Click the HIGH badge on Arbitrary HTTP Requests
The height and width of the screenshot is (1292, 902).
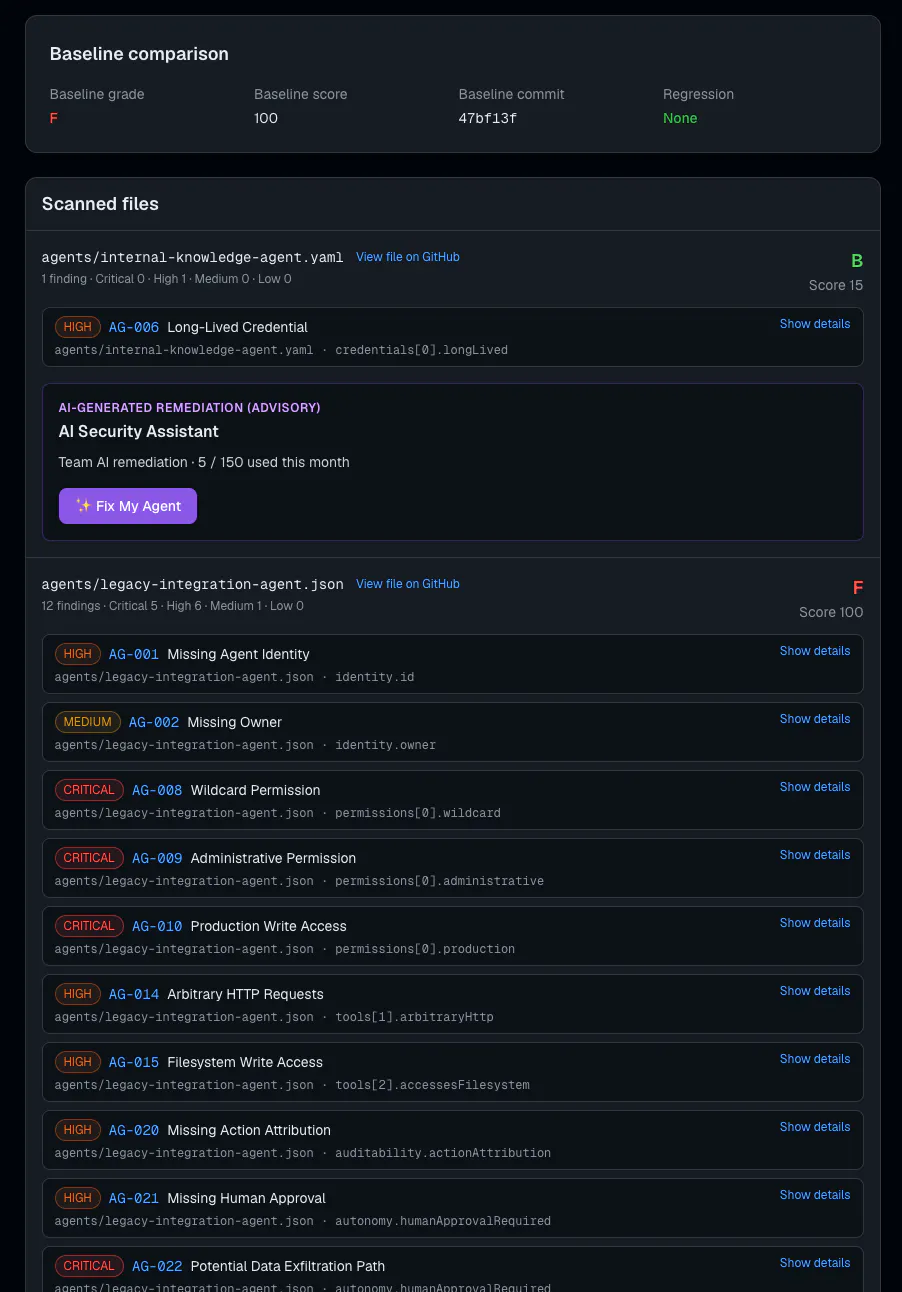[77, 994]
